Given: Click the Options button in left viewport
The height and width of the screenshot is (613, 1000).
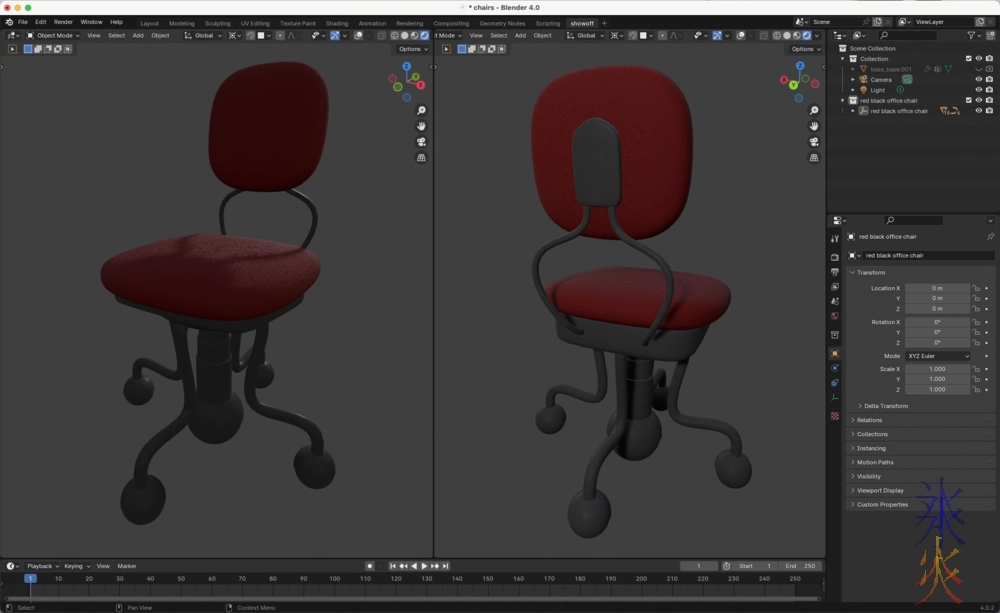Looking at the screenshot, I should point(412,49).
